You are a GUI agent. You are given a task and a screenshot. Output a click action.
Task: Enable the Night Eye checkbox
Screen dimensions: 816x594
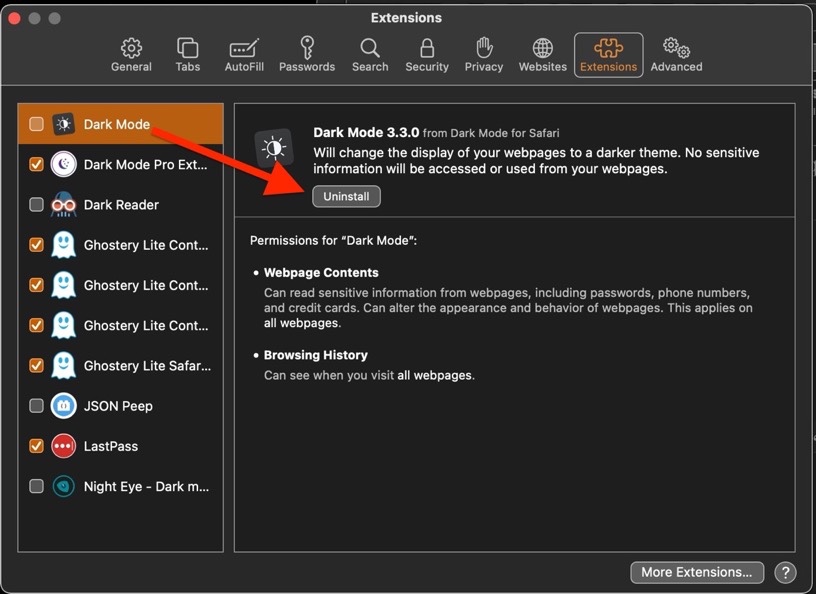[36, 486]
